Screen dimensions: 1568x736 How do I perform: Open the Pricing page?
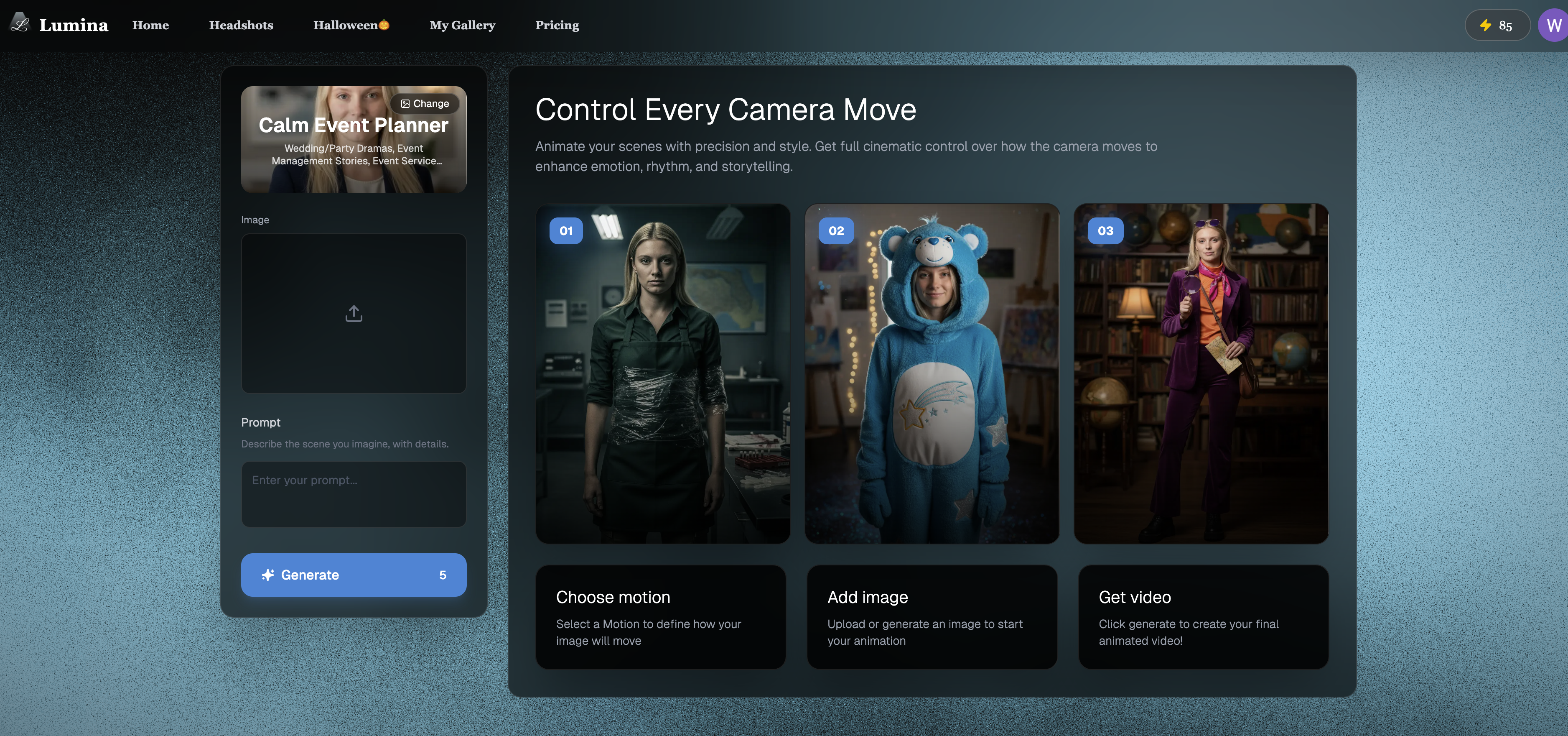[x=557, y=25]
